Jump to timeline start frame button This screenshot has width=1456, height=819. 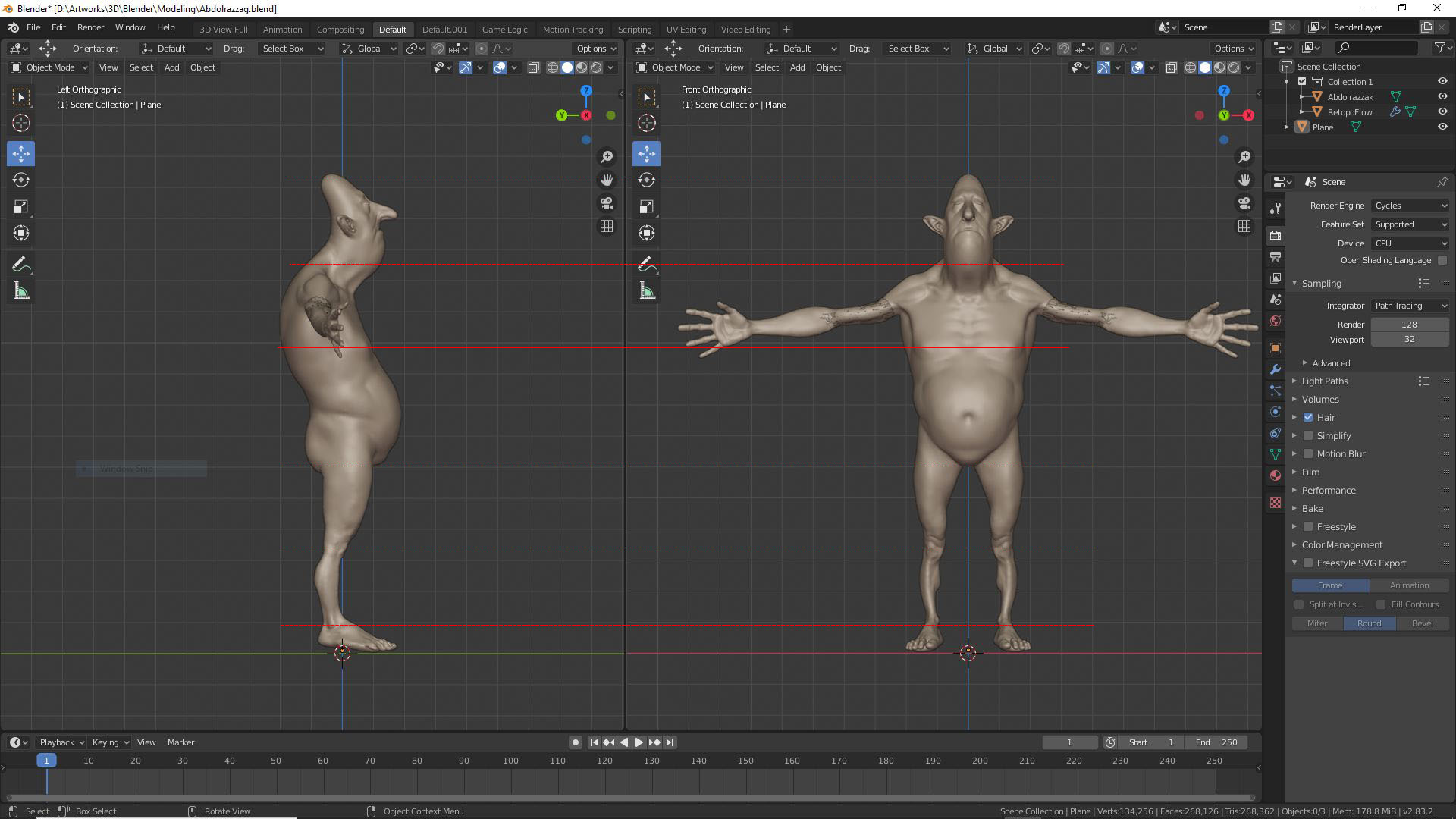(594, 742)
